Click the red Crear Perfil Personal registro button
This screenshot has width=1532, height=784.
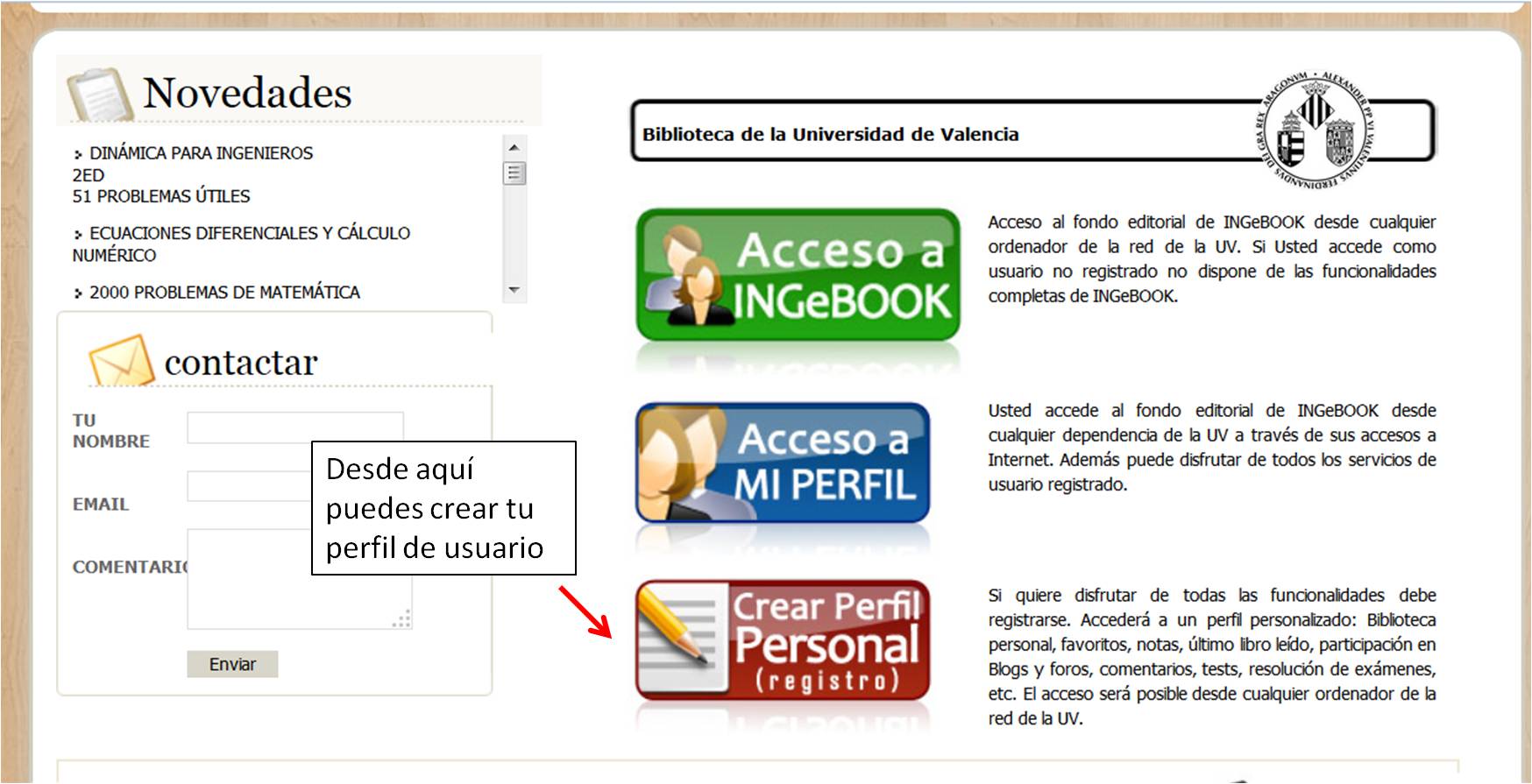[783, 640]
